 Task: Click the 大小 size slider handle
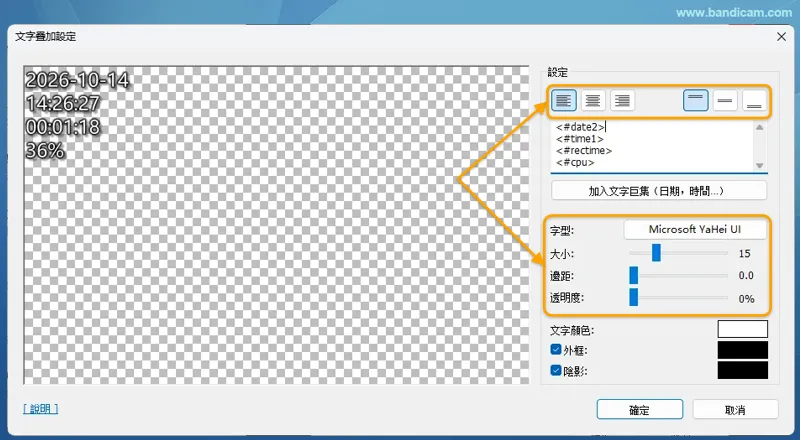(656, 253)
